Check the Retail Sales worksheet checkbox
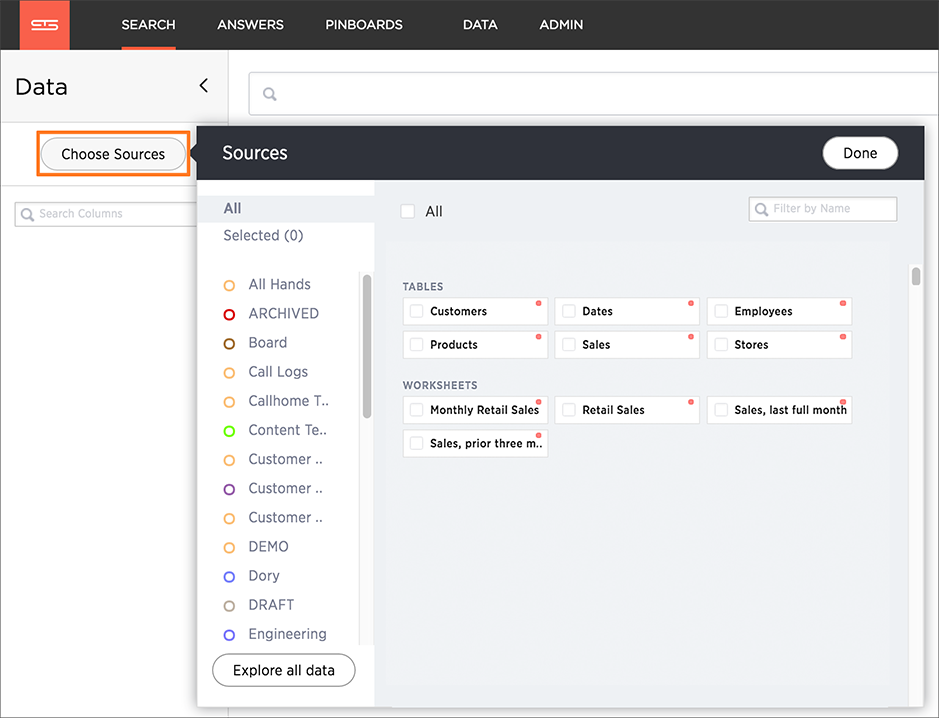The width and height of the screenshot is (939, 718). click(x=569, y=410)
